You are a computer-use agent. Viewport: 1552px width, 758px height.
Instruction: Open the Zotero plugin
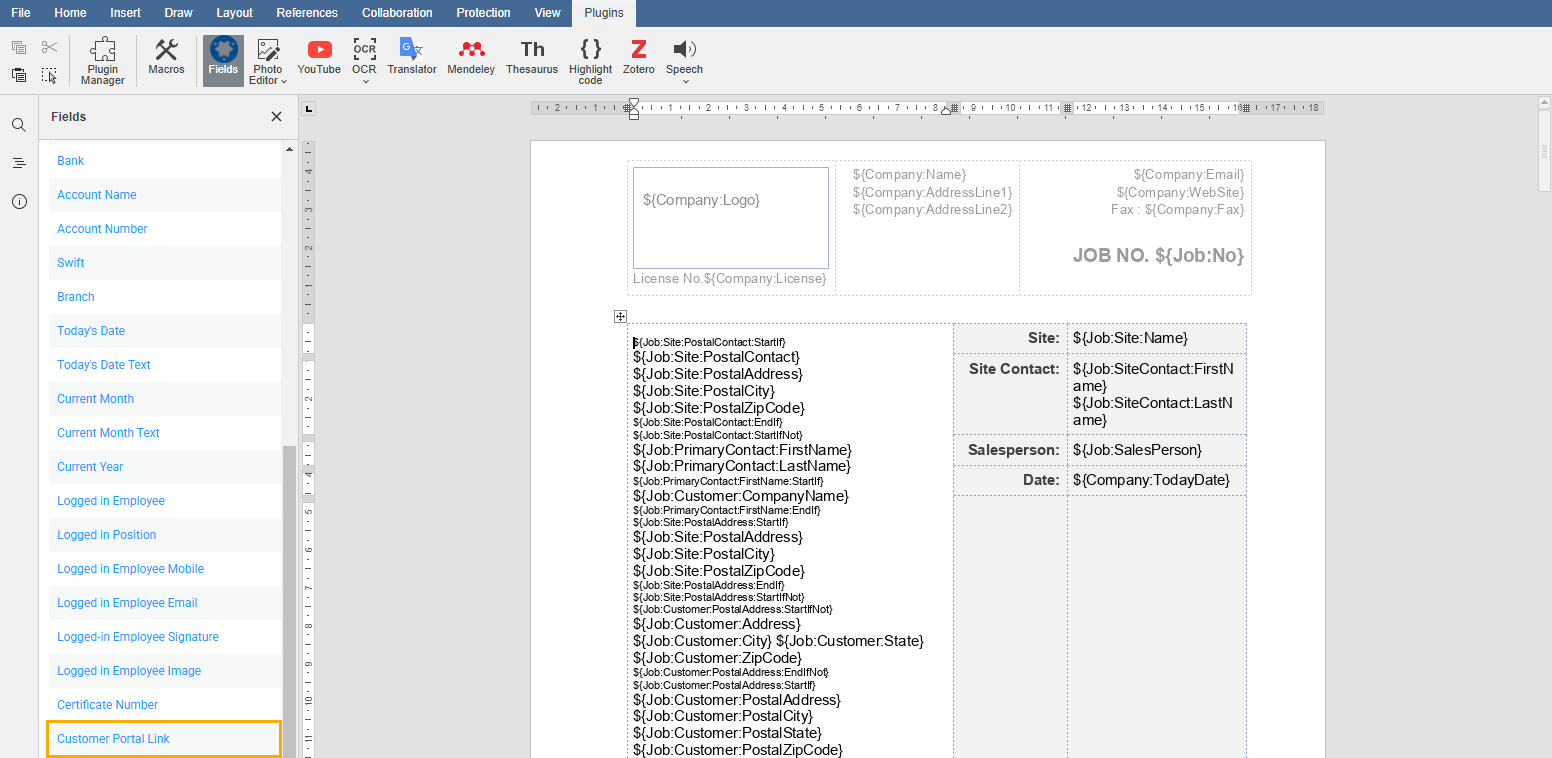pos(638,58)
